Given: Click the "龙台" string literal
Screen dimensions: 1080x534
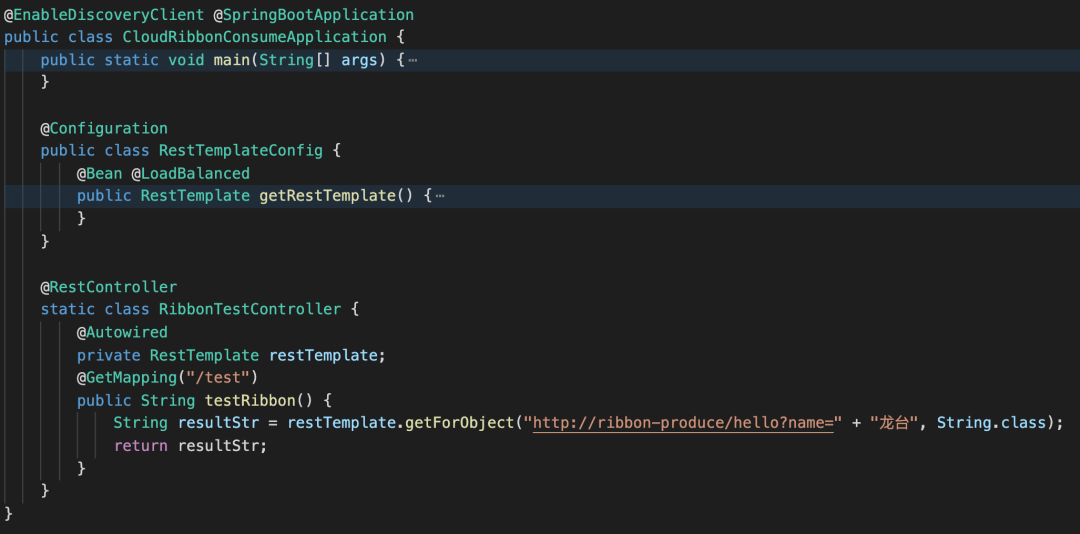Looking at the screenshot, I should coord(890,423).
